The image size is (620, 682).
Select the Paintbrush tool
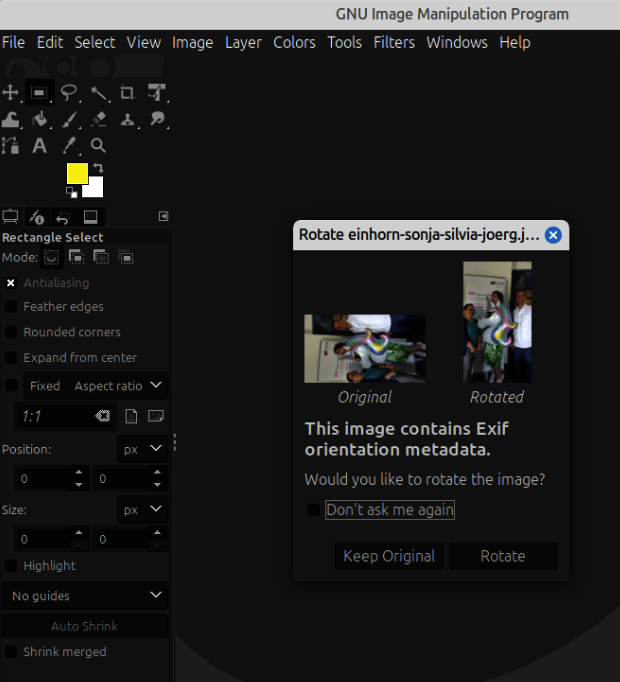[x=69, y=119]
